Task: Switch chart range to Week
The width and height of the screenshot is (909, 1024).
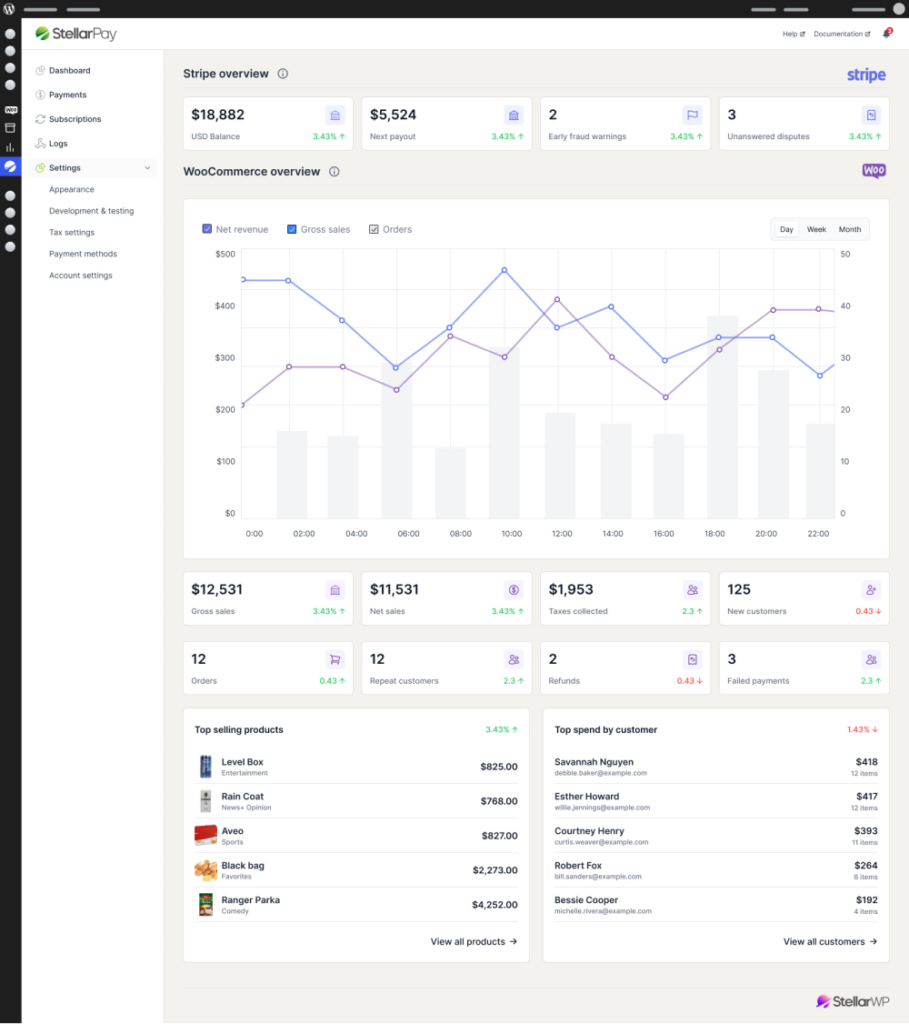Action: [816, 230]
